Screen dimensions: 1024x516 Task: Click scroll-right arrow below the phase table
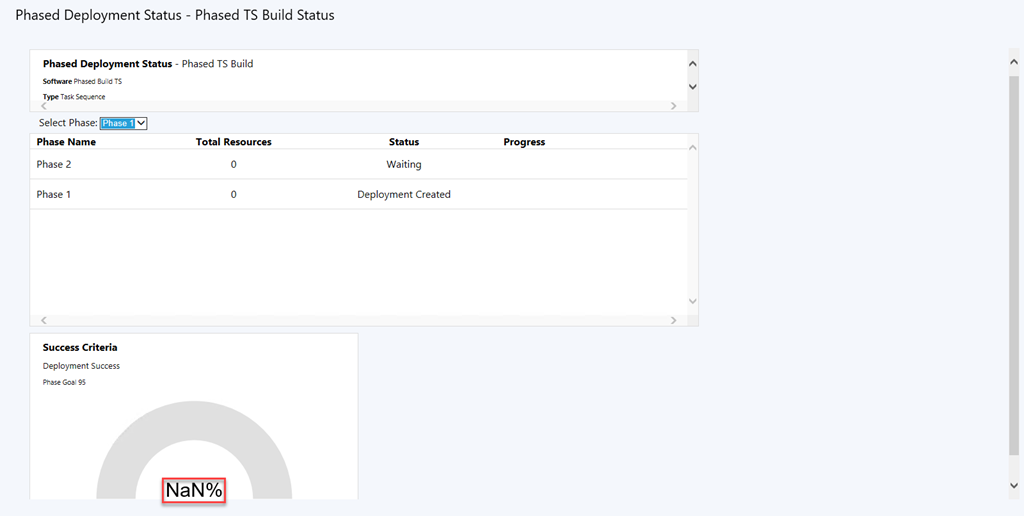pyautogui.click(x=673, y=320)
